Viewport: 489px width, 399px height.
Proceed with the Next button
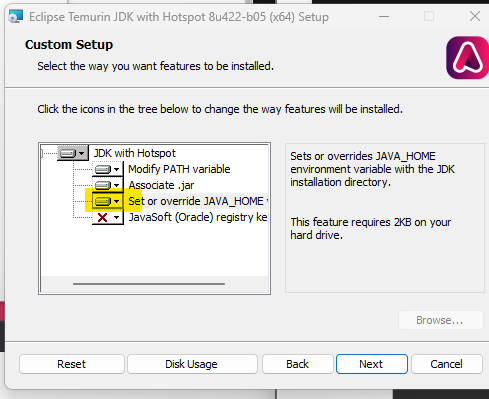pyautogui.click(x=372, y=364)
